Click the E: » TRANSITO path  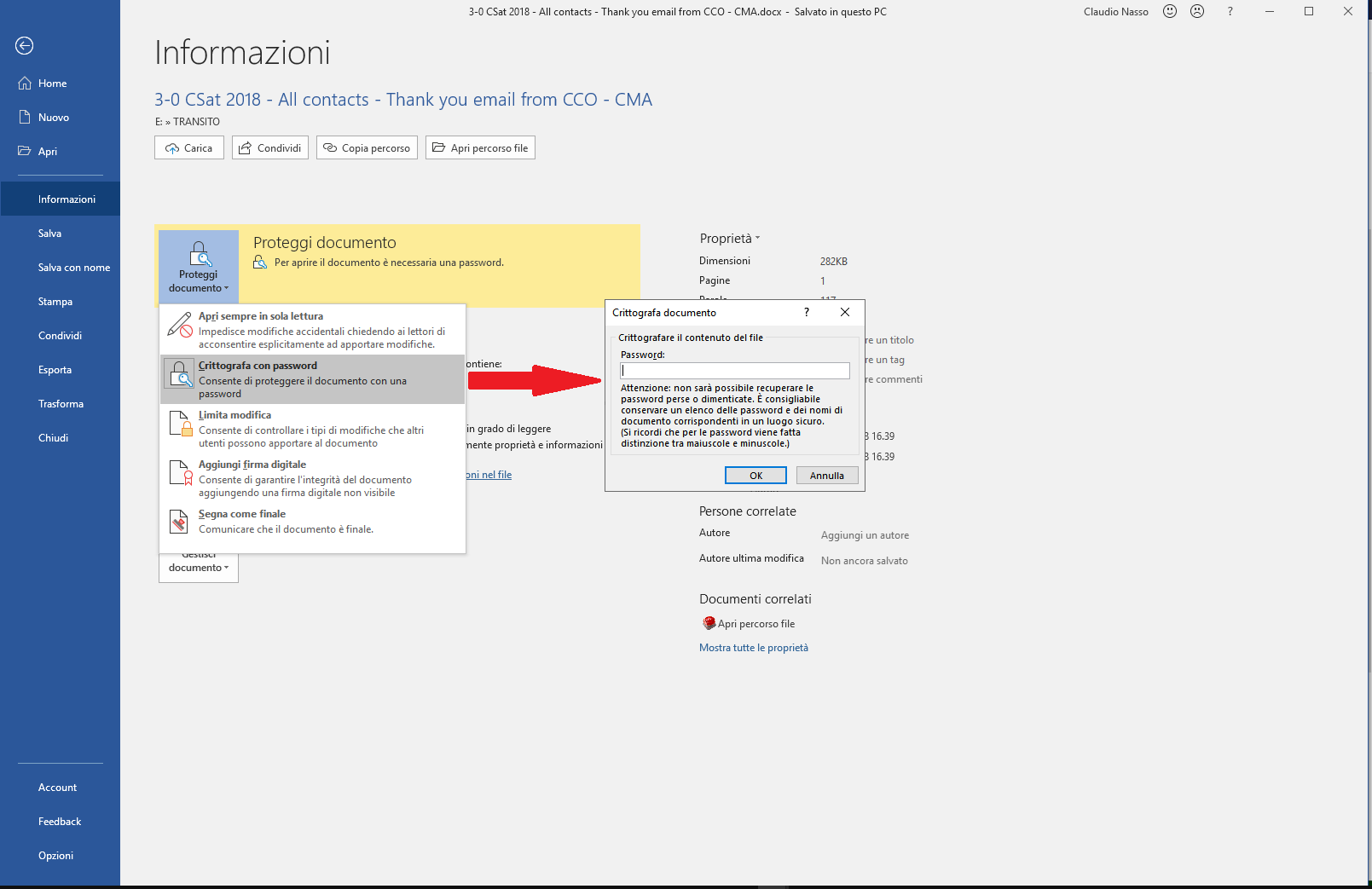click(x=188, y=122)
